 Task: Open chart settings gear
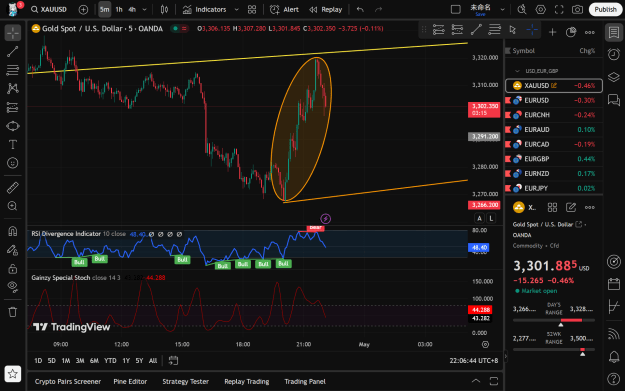tap(540, 10)
